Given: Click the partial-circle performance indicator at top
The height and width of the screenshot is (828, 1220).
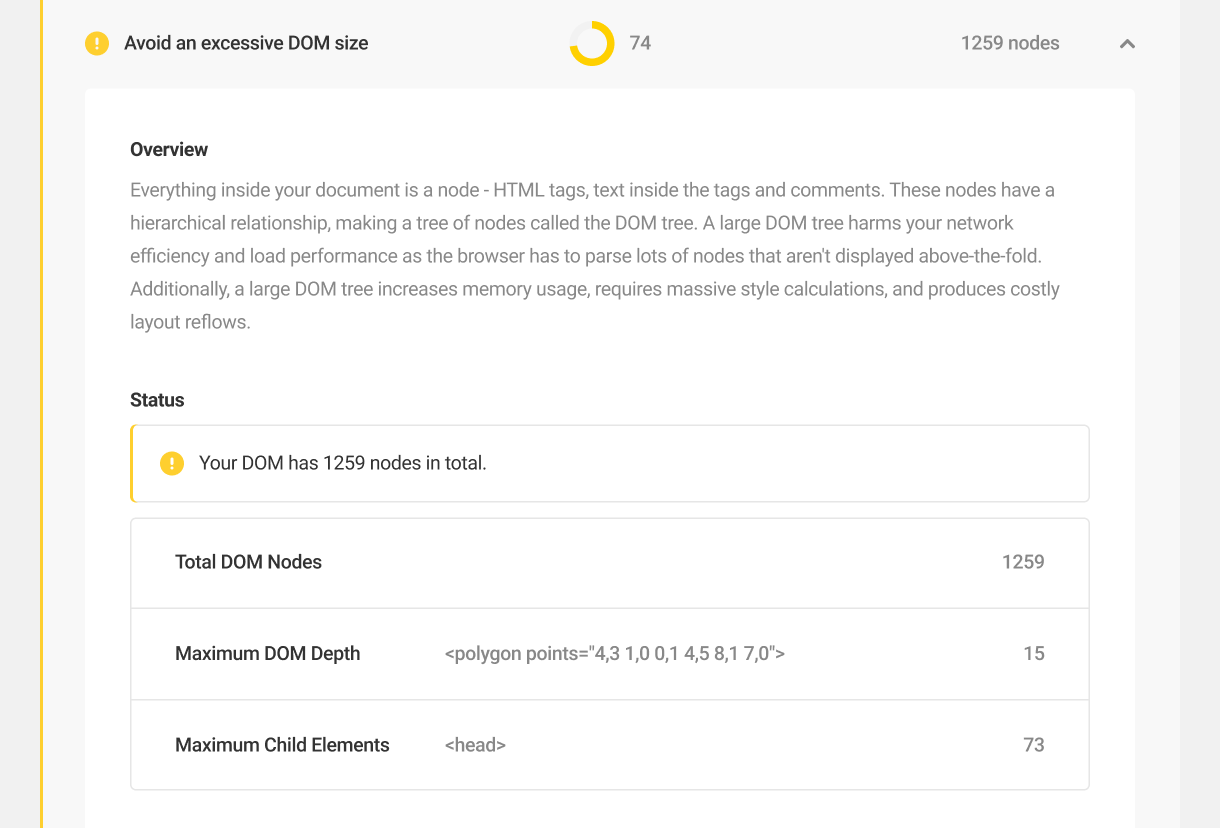Looking at the screenshot, I should pos(589,43).
